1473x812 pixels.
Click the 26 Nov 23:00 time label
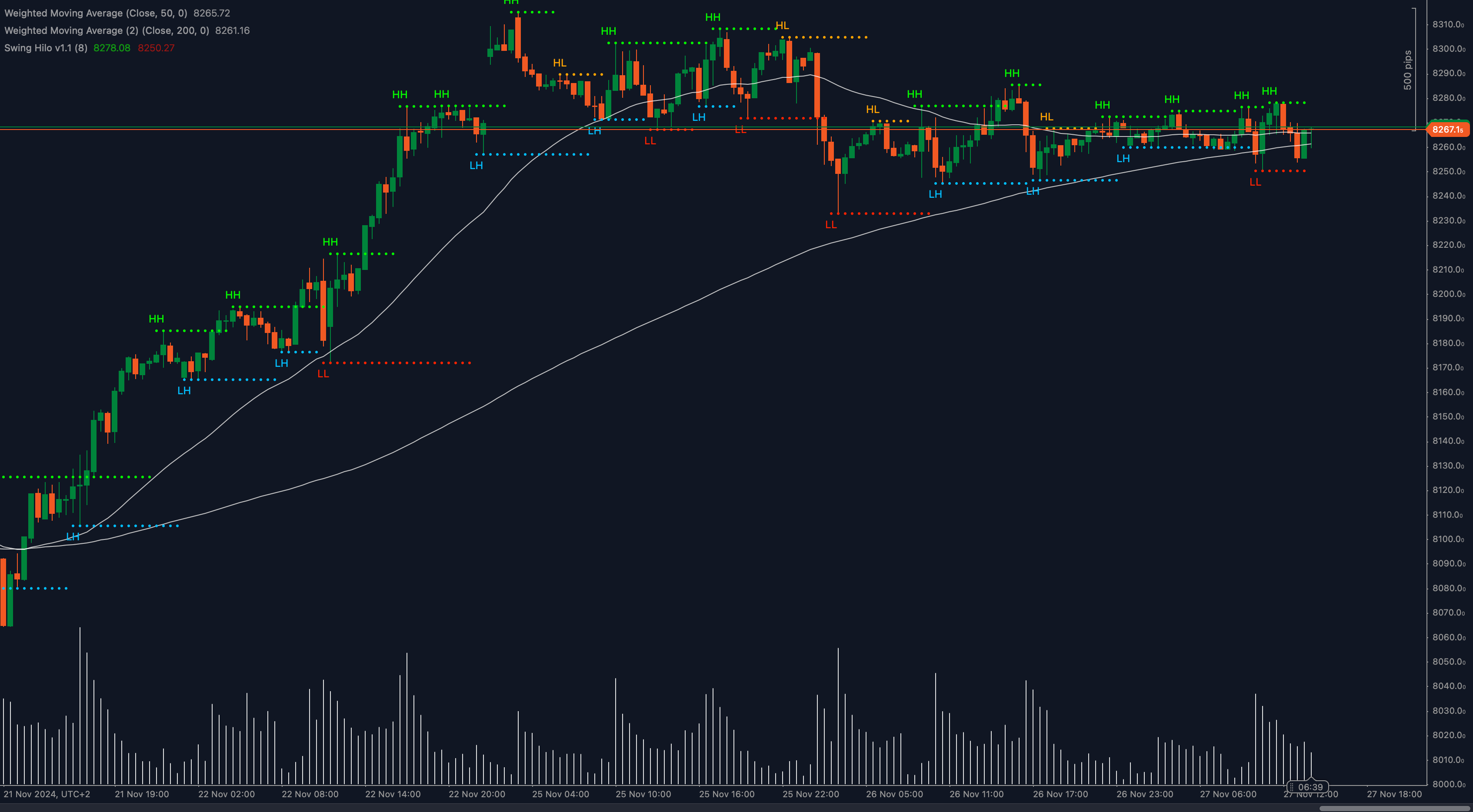click(1145, 794)
